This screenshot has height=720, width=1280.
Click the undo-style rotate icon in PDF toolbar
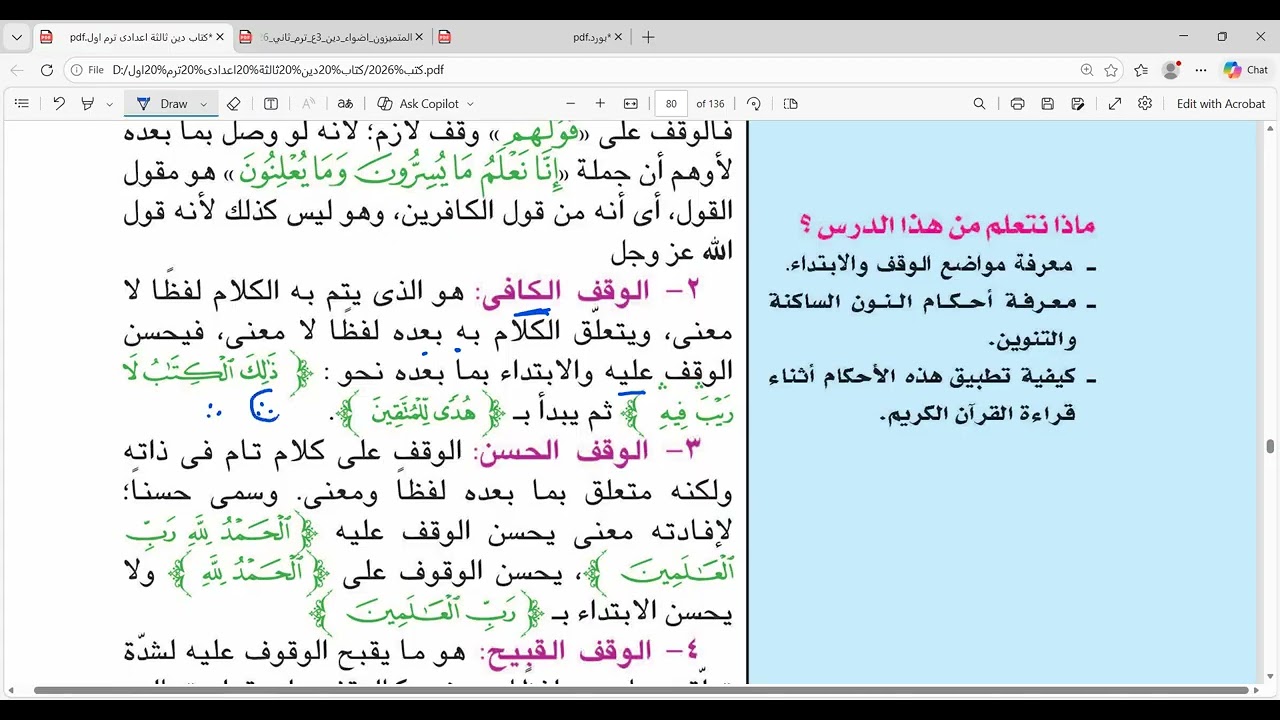[x=59, y=103]
